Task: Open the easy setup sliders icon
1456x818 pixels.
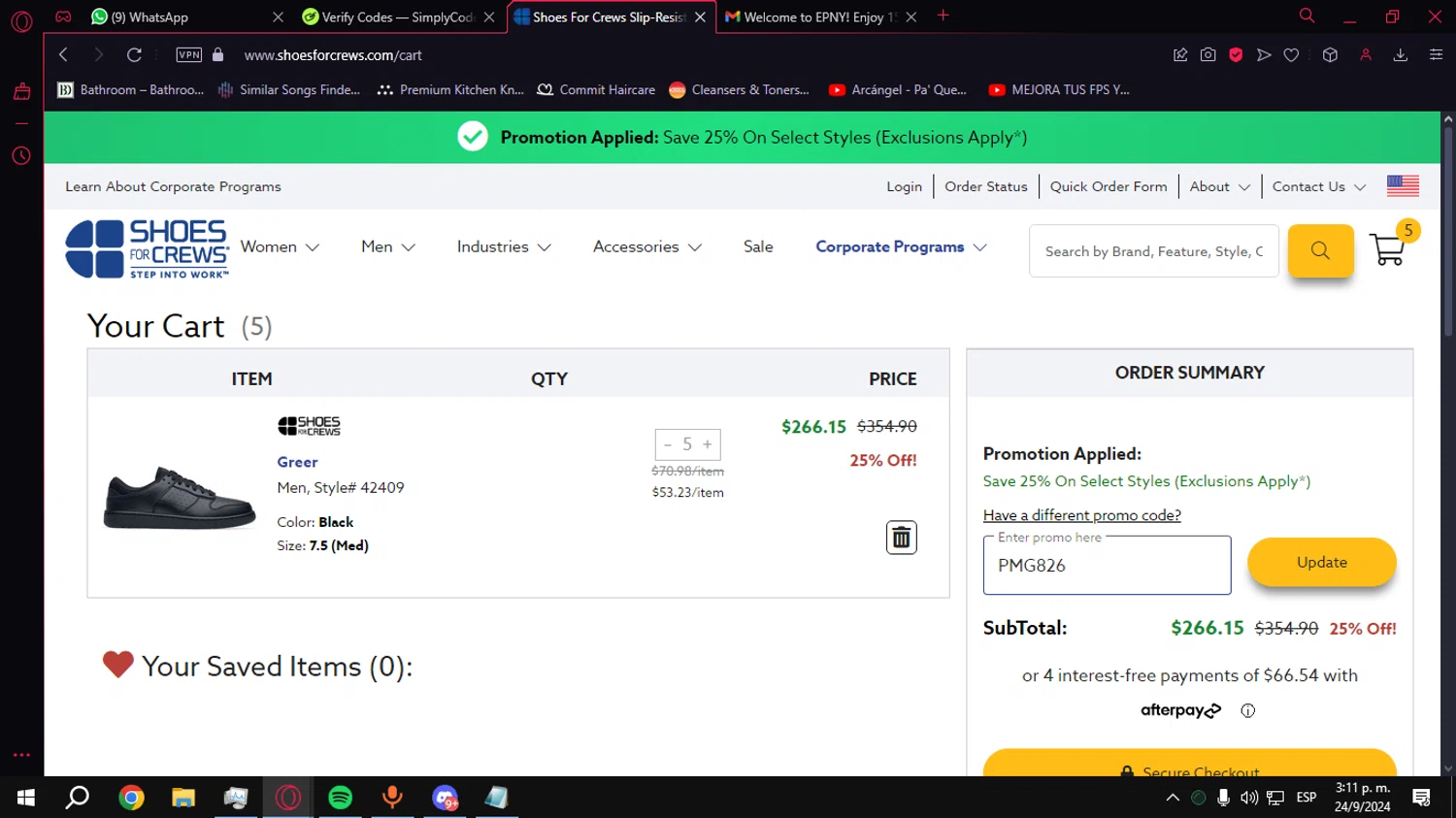Action: (1436, 54)
